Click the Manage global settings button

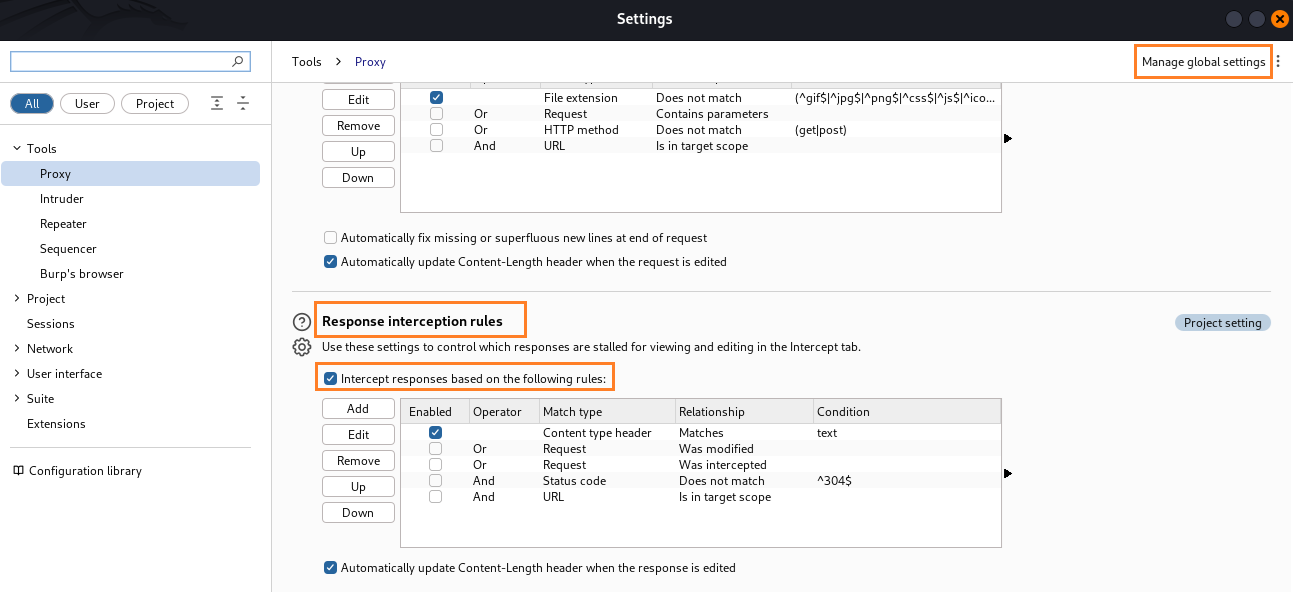click(1204, 62)
